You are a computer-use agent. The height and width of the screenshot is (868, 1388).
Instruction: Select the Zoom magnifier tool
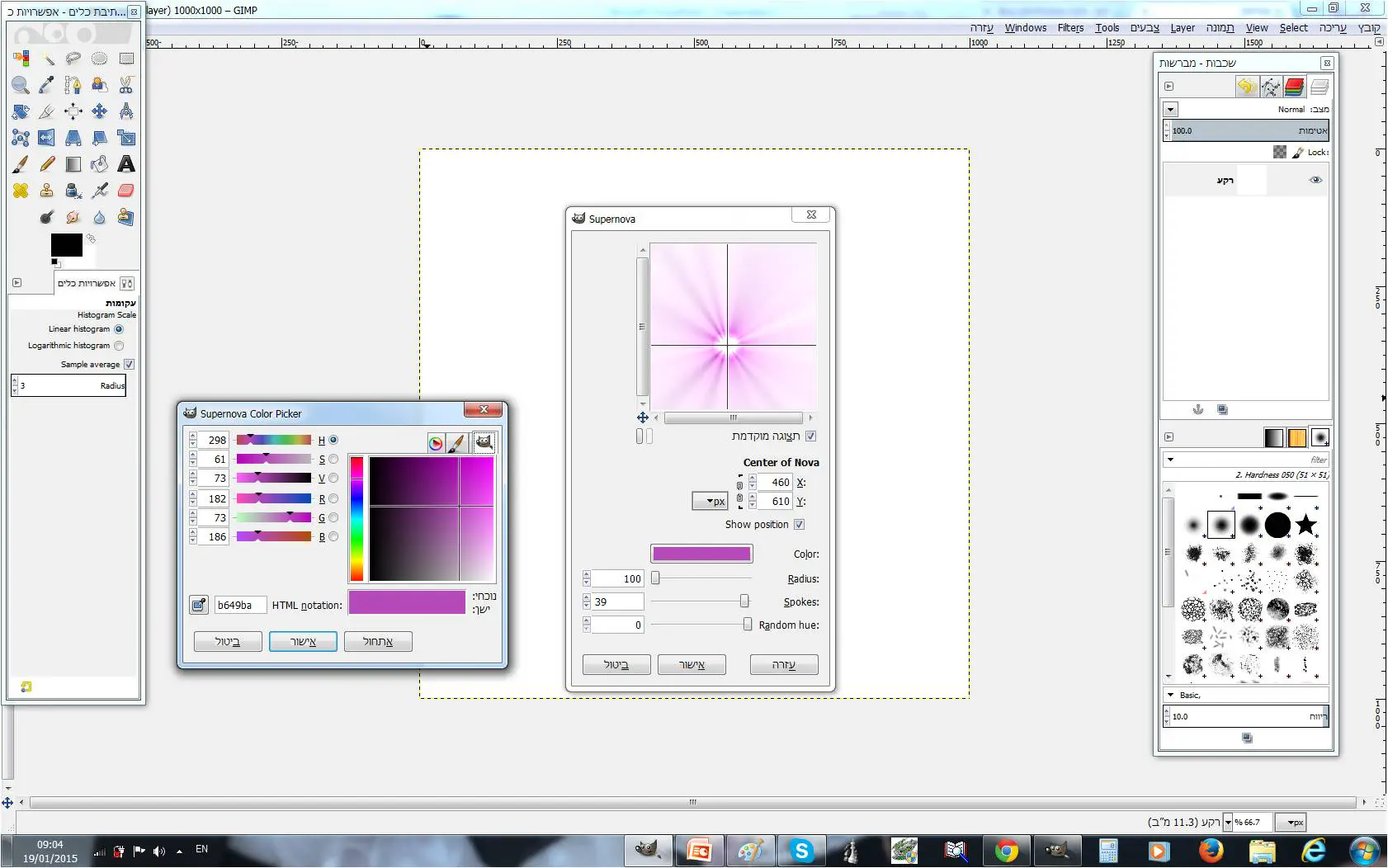(x=21, y=85)
